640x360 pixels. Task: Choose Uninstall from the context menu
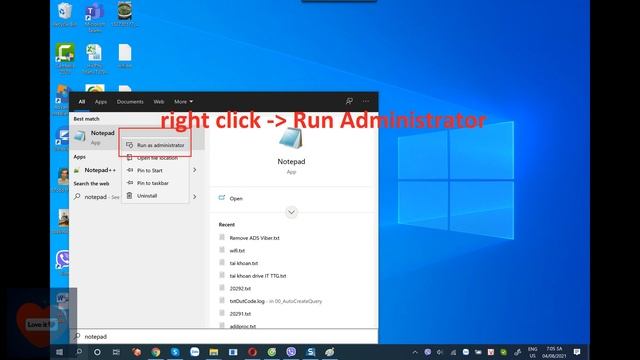[x=156, y=196]
